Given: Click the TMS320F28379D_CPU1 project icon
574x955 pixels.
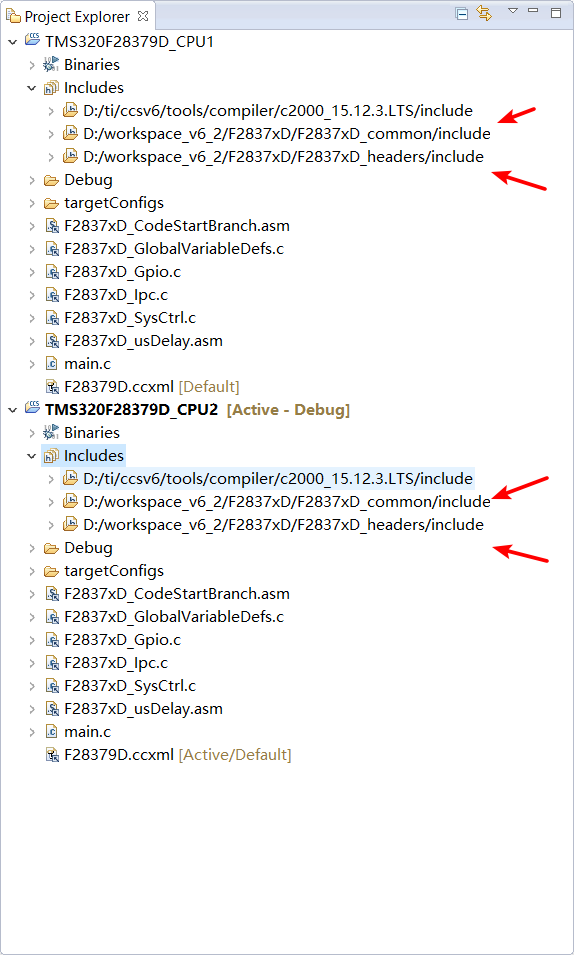Looking at the screenshot, I should tap(32, 41).
